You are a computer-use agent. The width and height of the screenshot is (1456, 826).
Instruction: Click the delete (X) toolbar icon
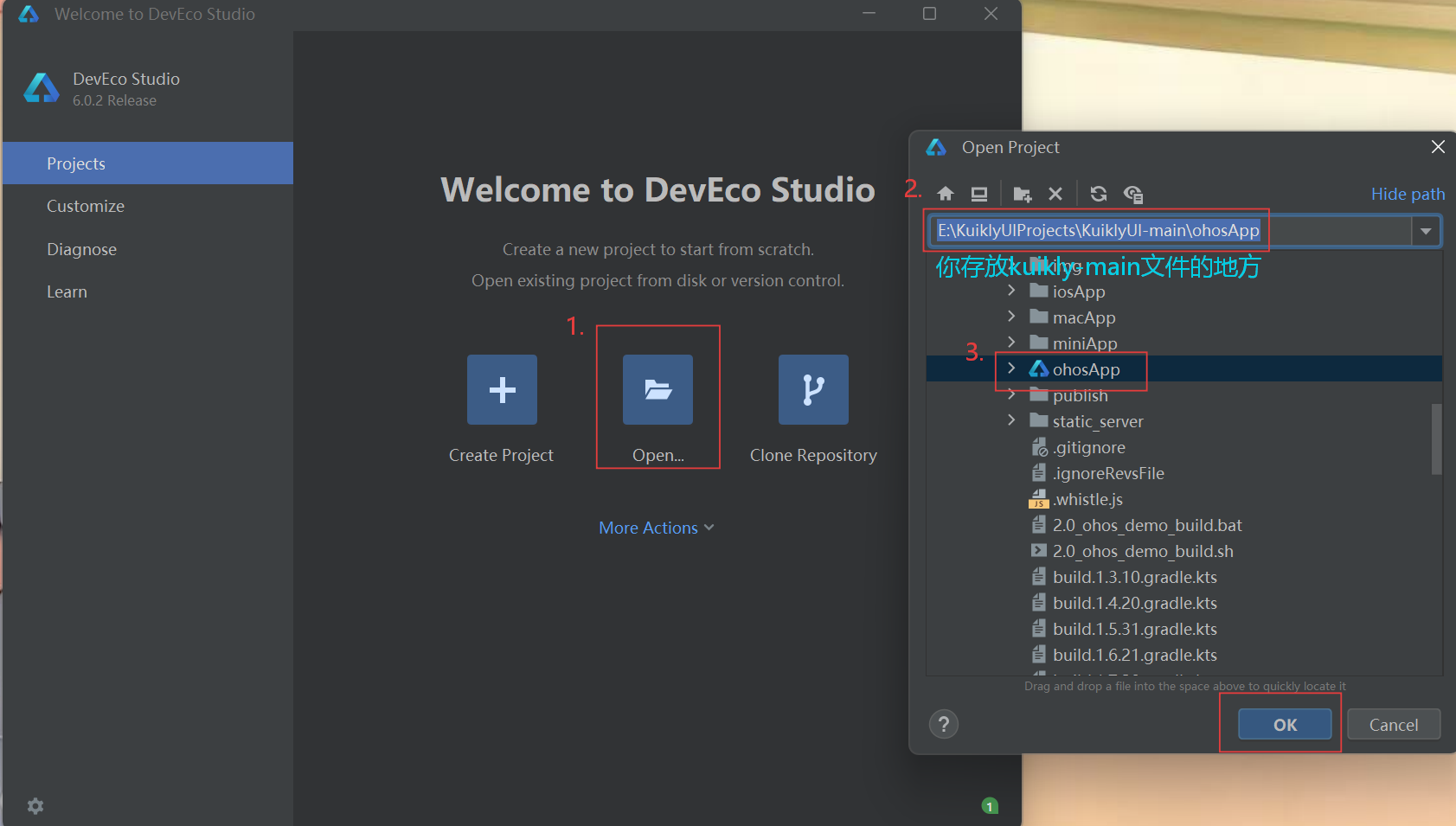1055,194
